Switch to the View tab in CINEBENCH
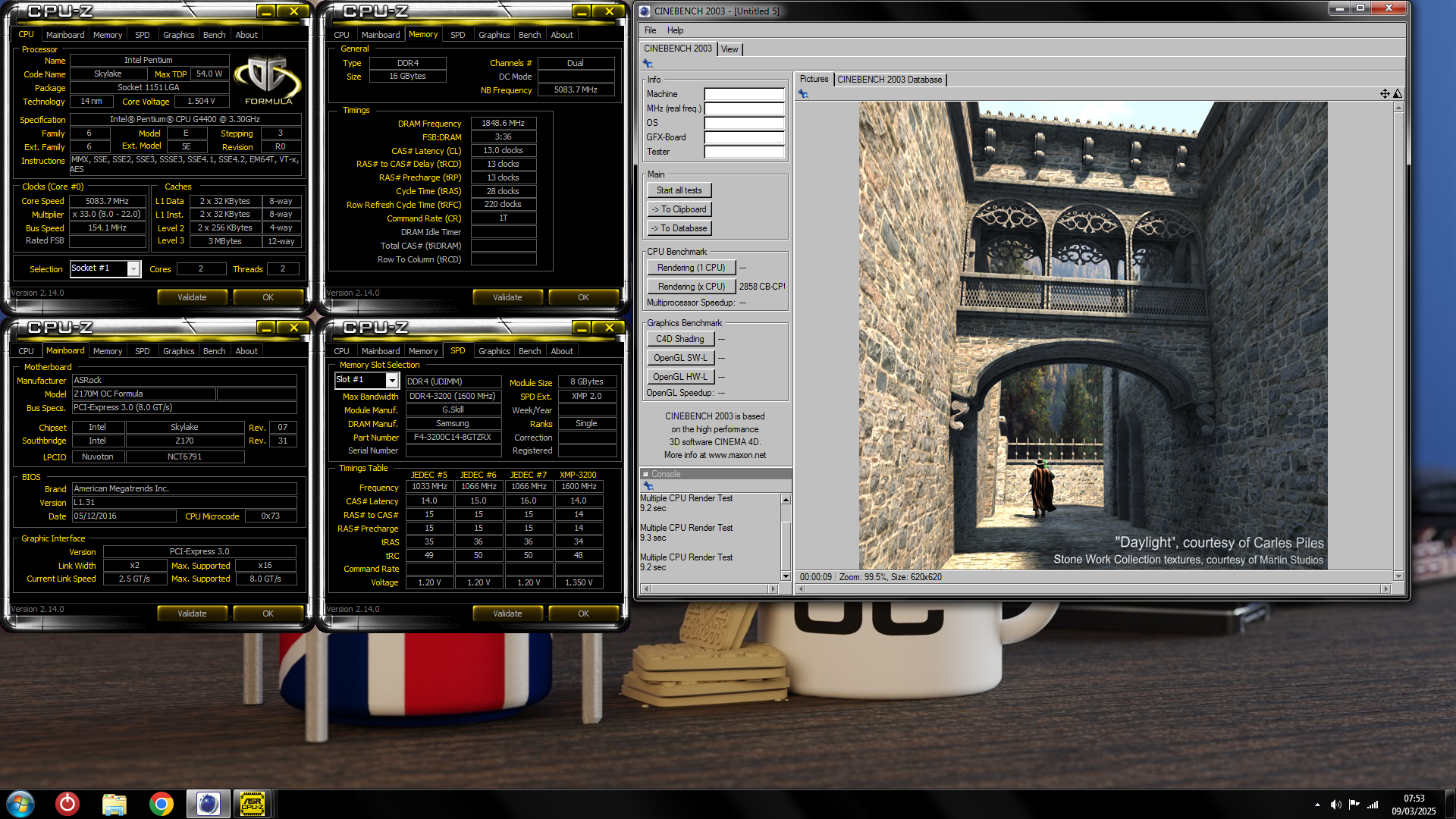1456x819 pixels. click(x=730, y=49)
